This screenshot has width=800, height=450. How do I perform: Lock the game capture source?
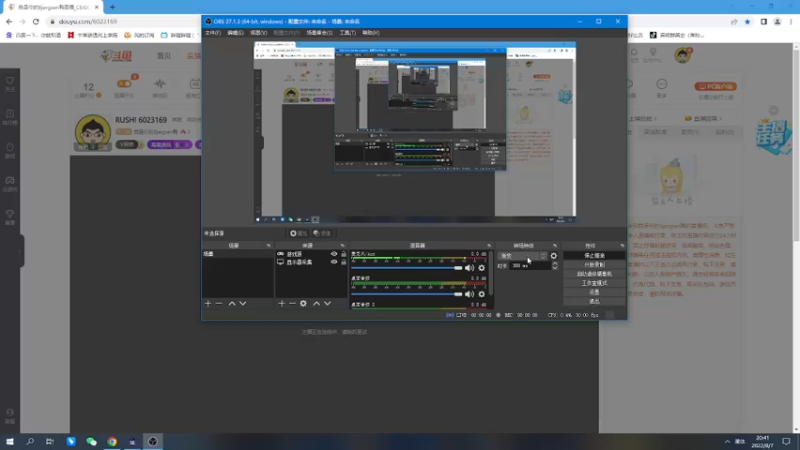(x=343, y=254)
